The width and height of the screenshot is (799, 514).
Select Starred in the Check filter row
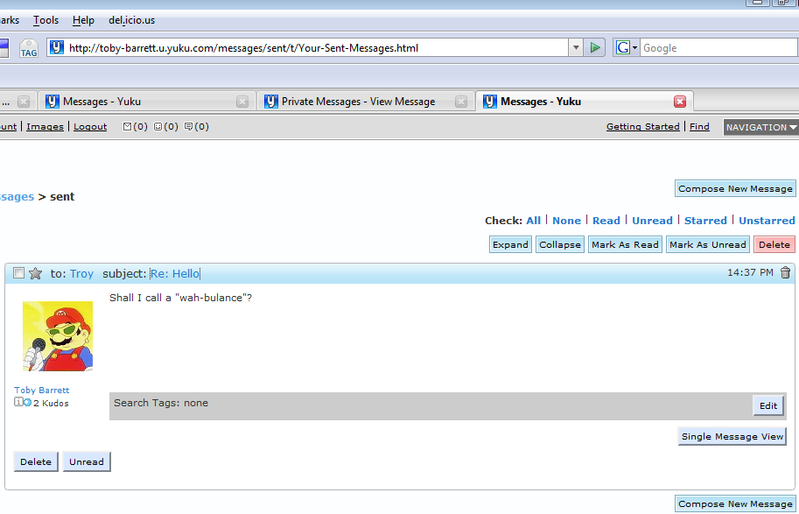coord(705,220)
